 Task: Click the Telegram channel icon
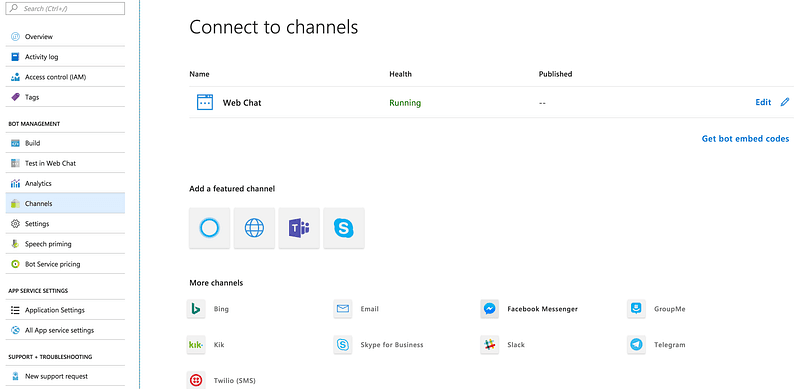(636, 345)
